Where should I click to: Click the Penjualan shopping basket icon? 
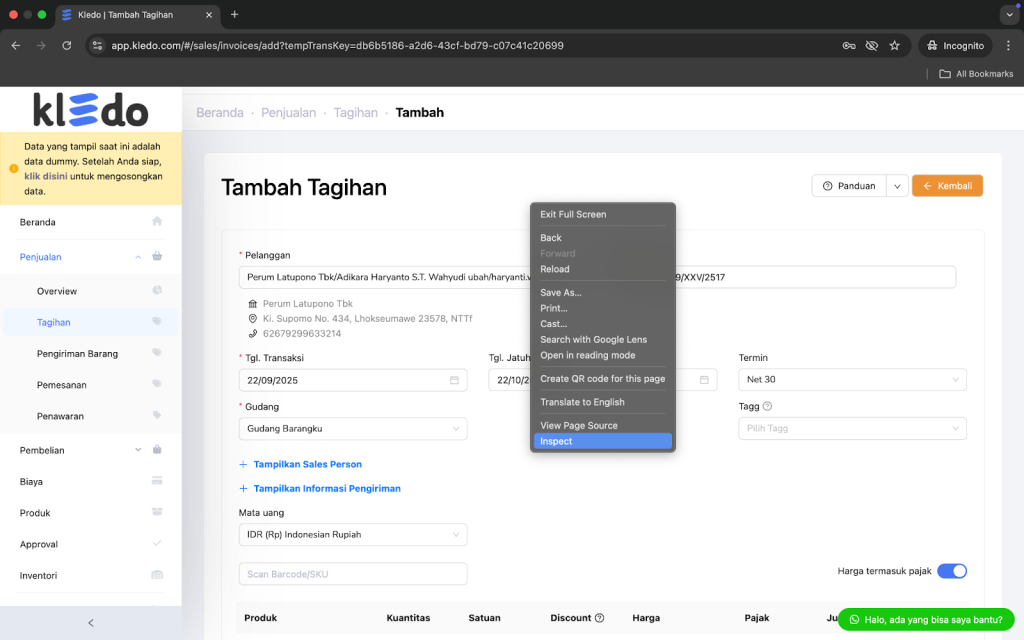pyautogui.click(x=157, y=257)
